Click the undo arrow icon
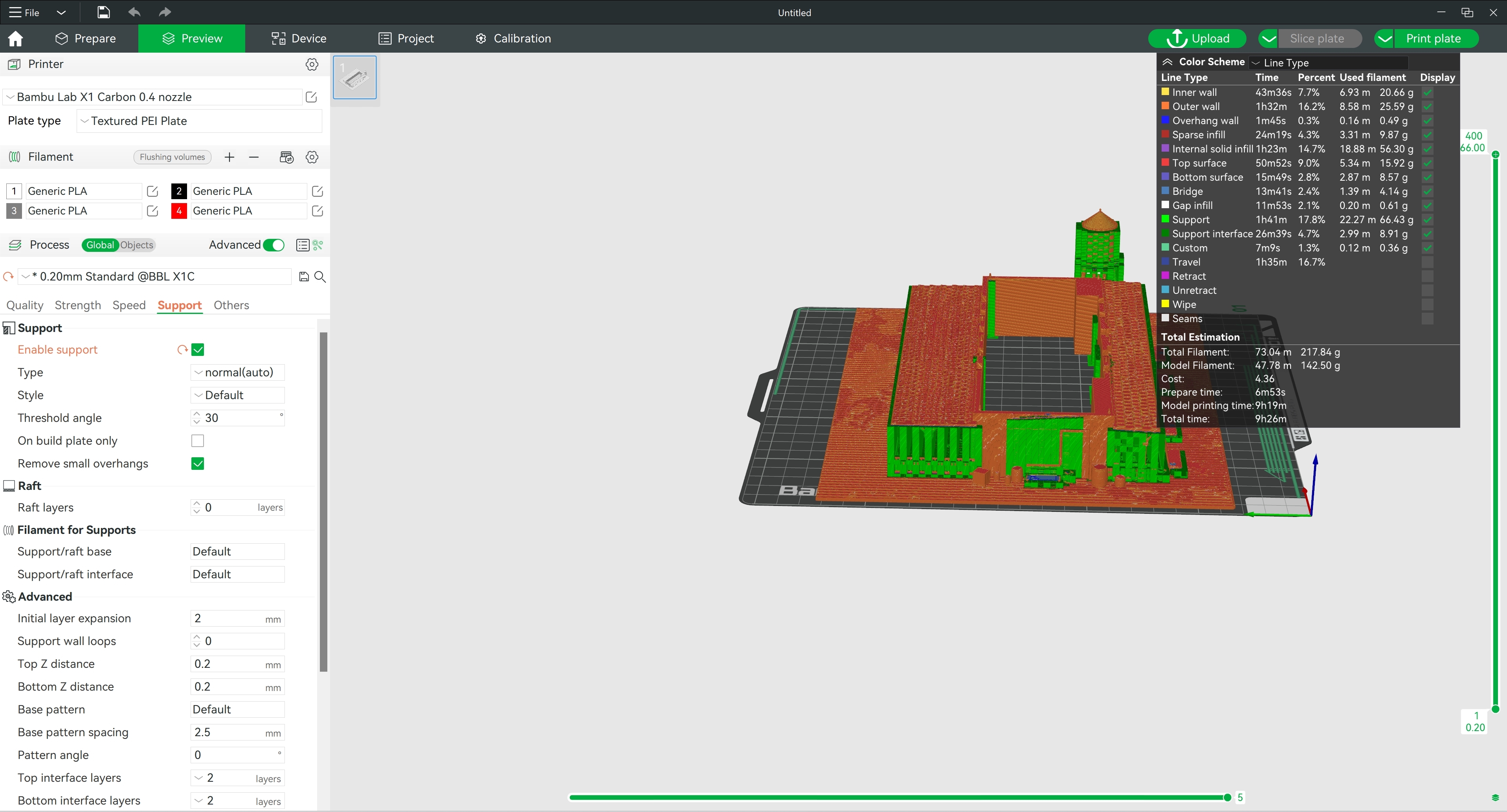This screenshot has height=812, width=1507. click(x=134, y=12)
